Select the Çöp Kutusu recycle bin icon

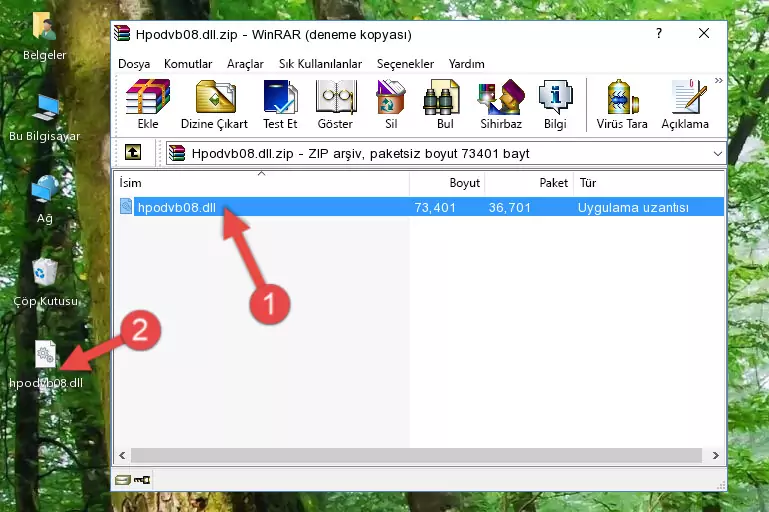tap(45, 282)
